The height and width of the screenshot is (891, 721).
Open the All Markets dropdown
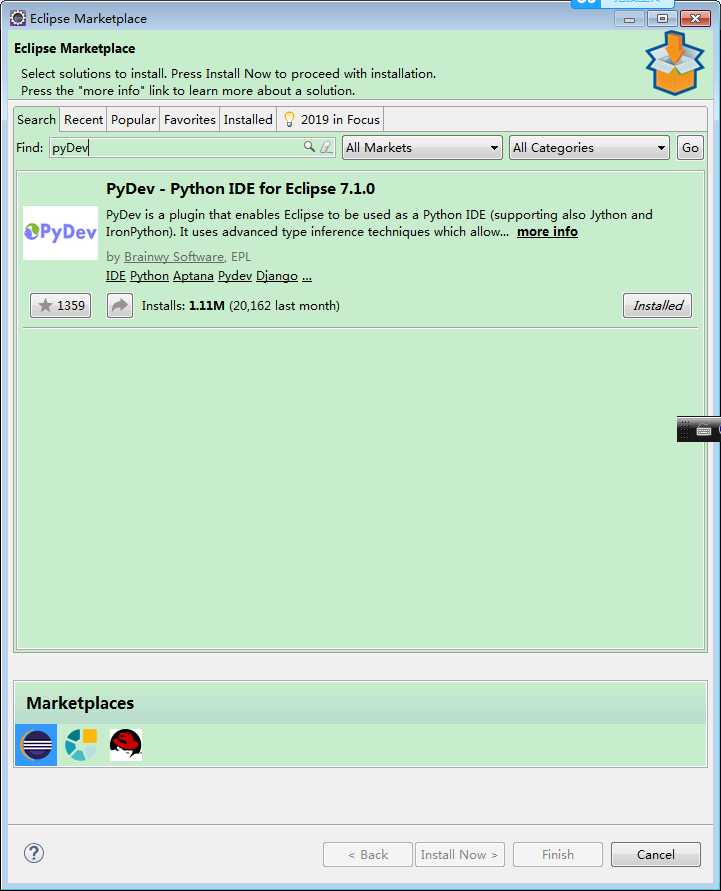coord(422,148)
